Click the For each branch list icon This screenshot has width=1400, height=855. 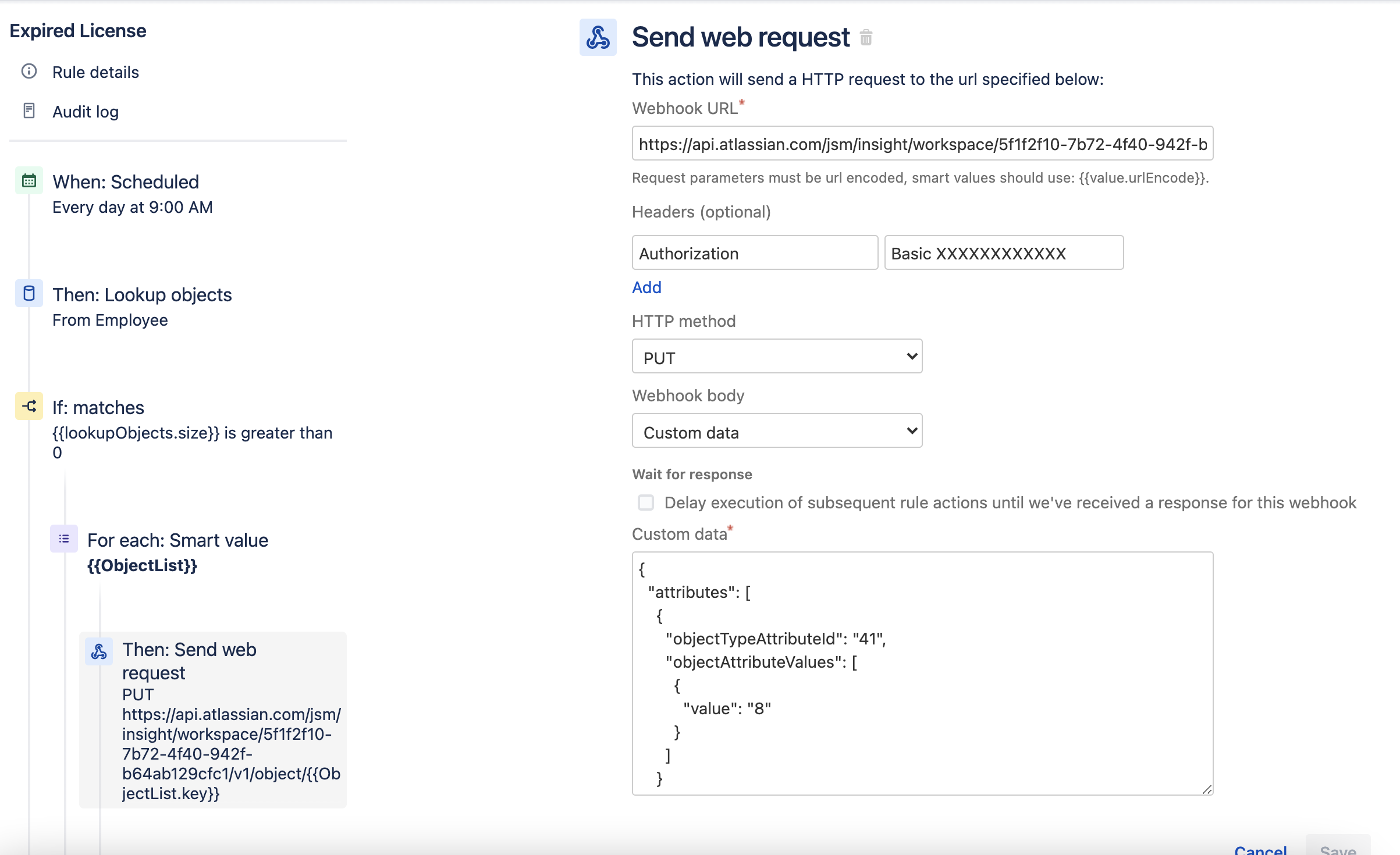coord(64,539)
